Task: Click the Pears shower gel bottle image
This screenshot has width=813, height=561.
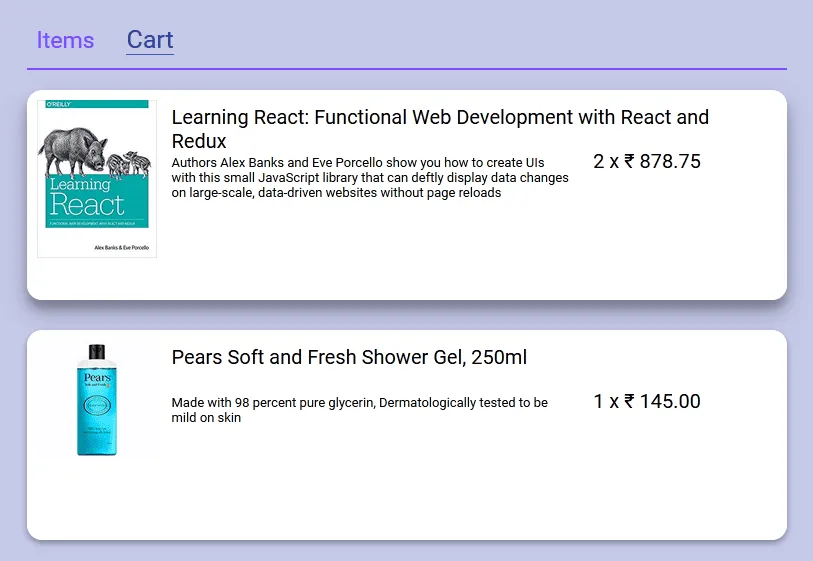Action: click(x=97, y=400)
